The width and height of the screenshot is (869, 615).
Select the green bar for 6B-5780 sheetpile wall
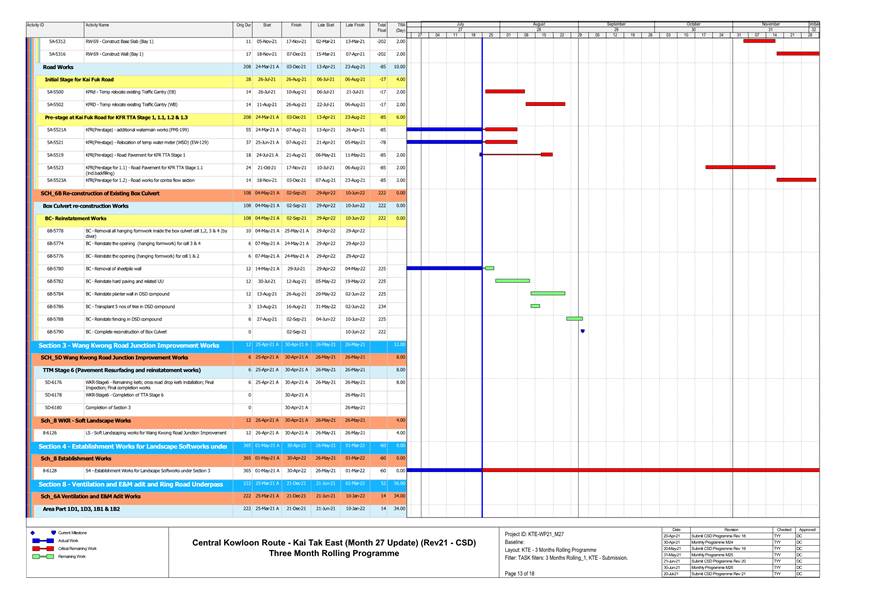tap(489, 268)
